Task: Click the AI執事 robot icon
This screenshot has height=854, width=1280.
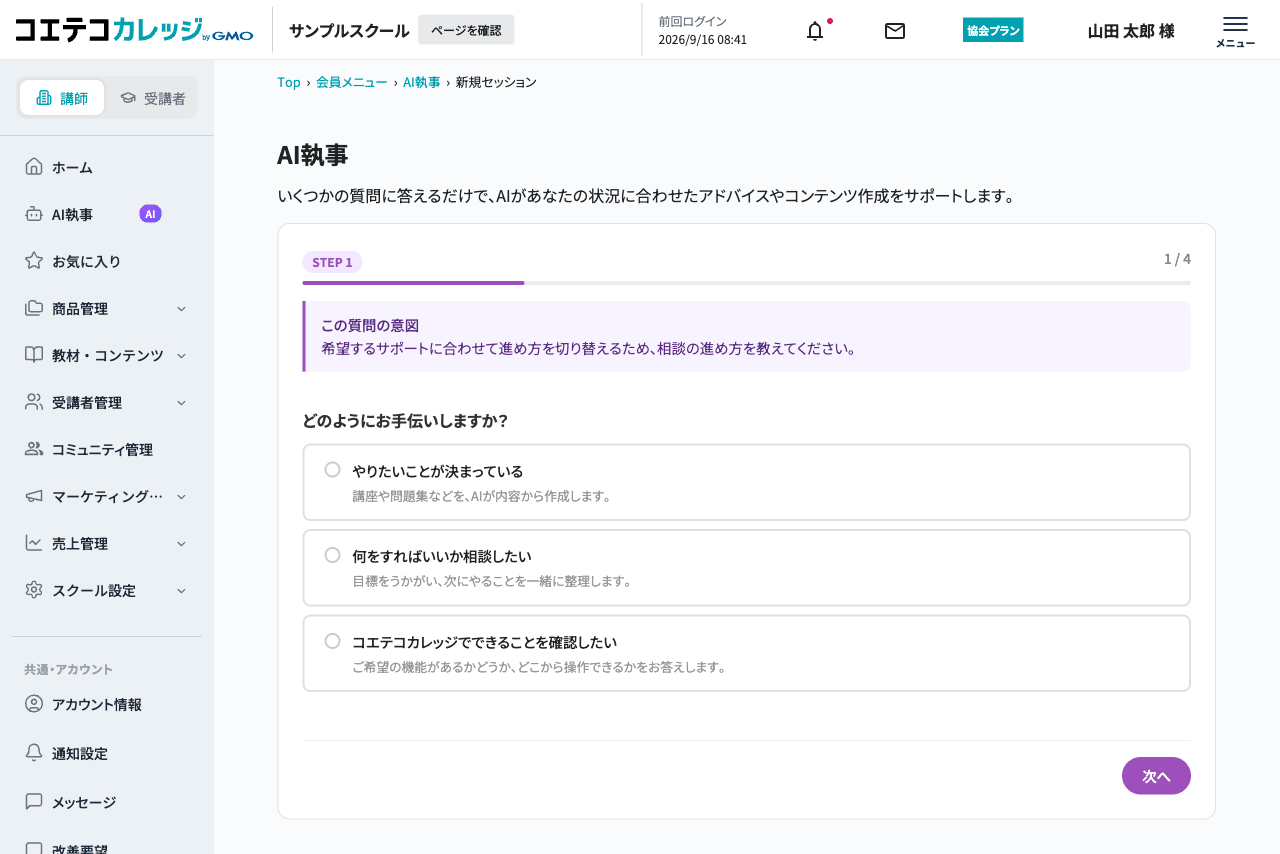Action: pyautogui.click(x=34, y=213)
